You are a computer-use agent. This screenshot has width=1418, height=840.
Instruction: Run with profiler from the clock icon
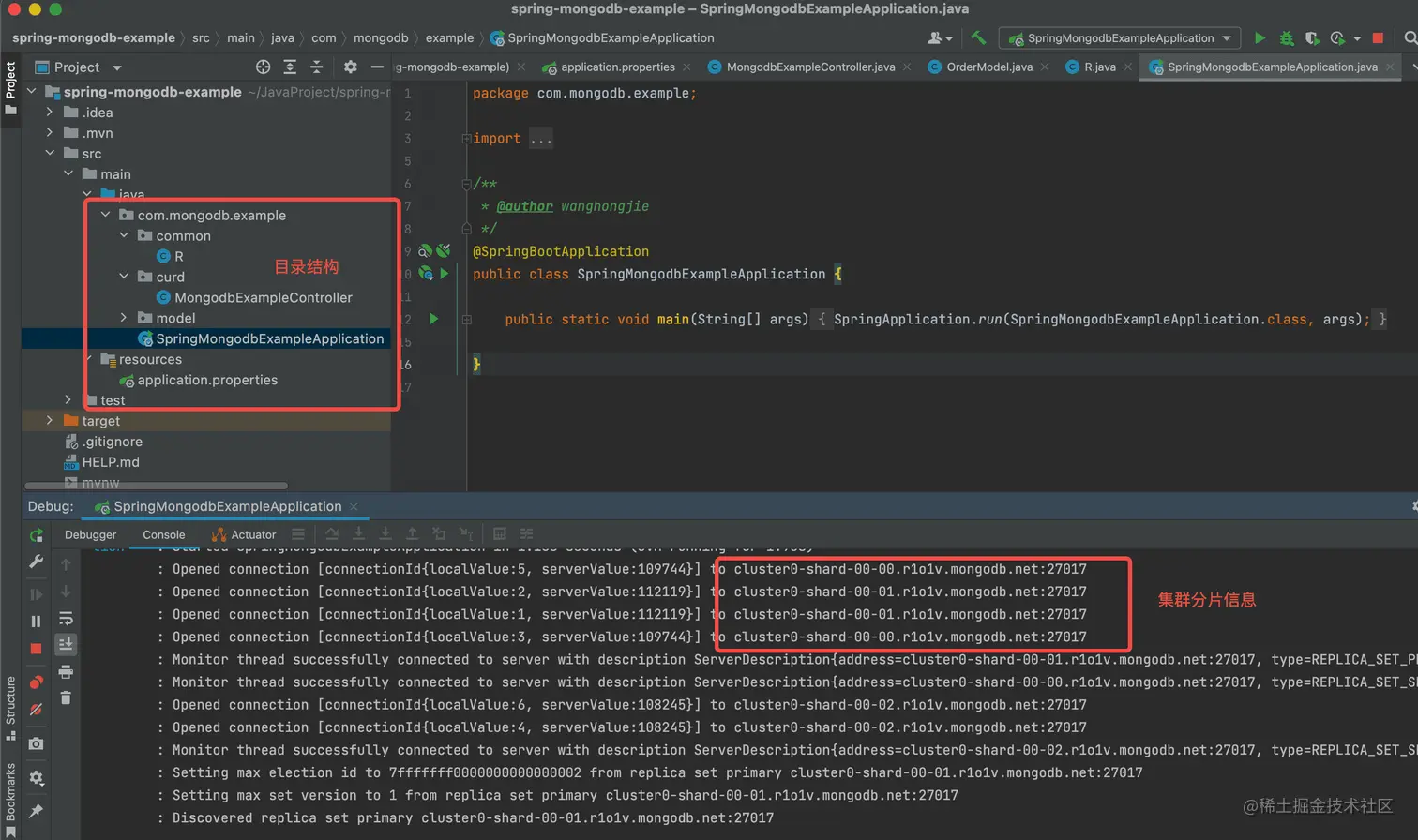tap(1337, 38)
